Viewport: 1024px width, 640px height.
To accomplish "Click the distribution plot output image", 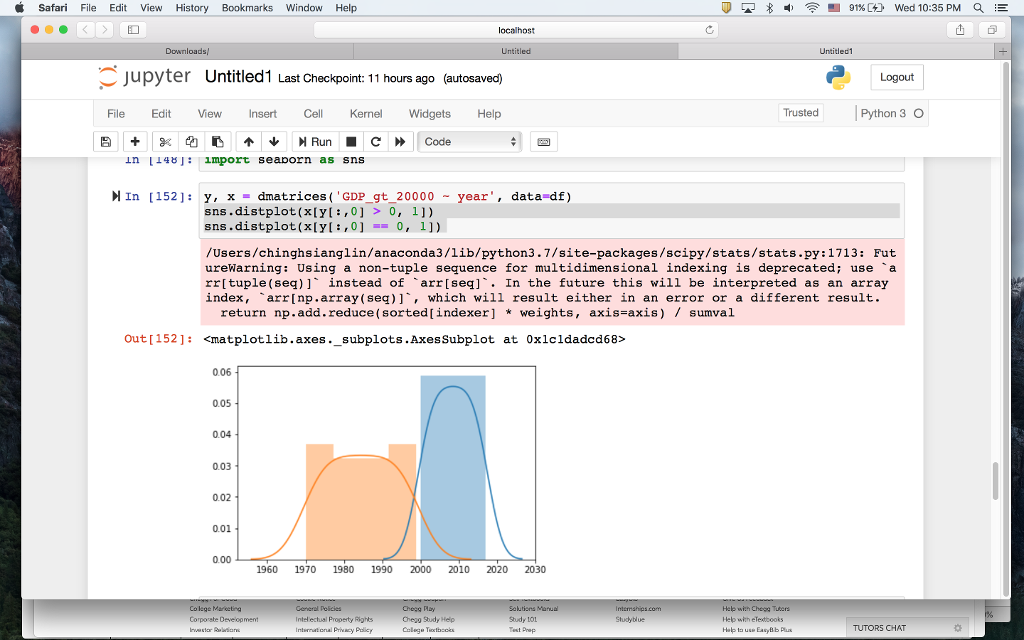I will 377,470.
